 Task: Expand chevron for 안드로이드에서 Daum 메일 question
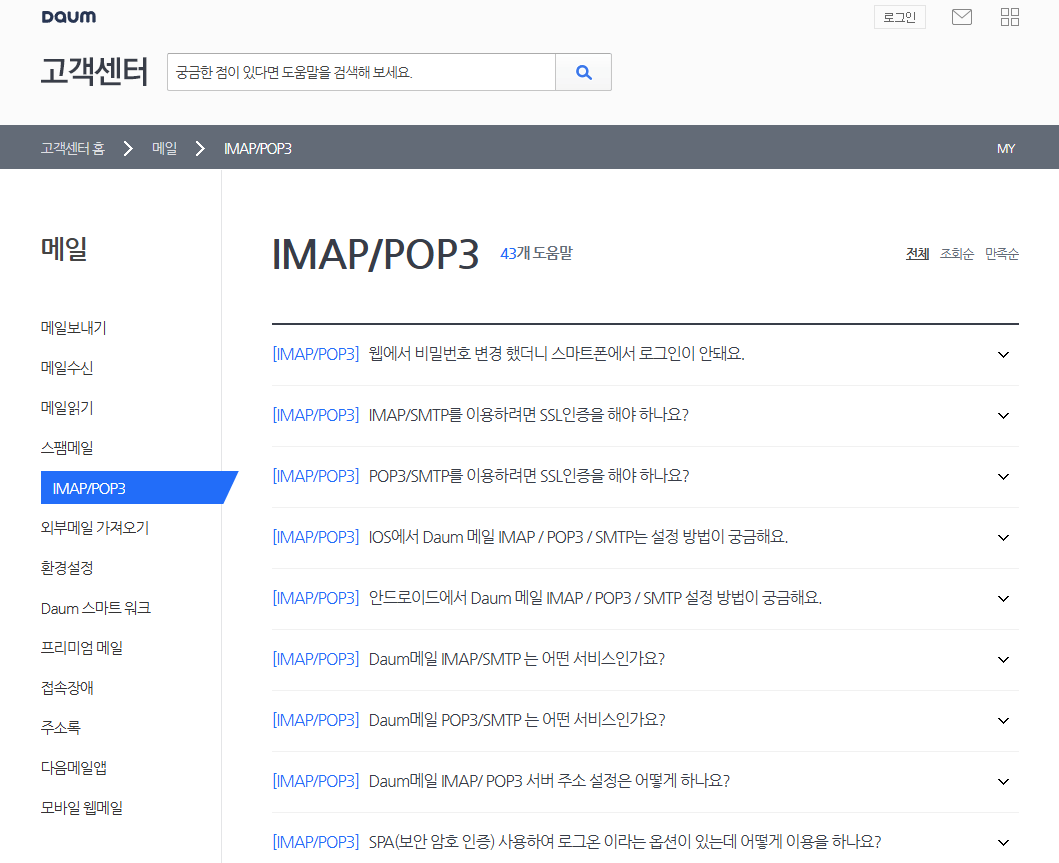1004,598
